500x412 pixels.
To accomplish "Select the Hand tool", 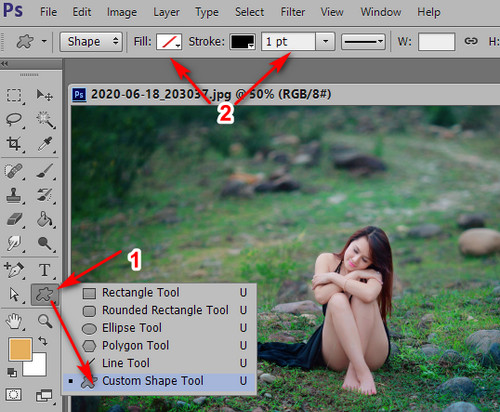I will pyautogui.click(x=14, y=321).
